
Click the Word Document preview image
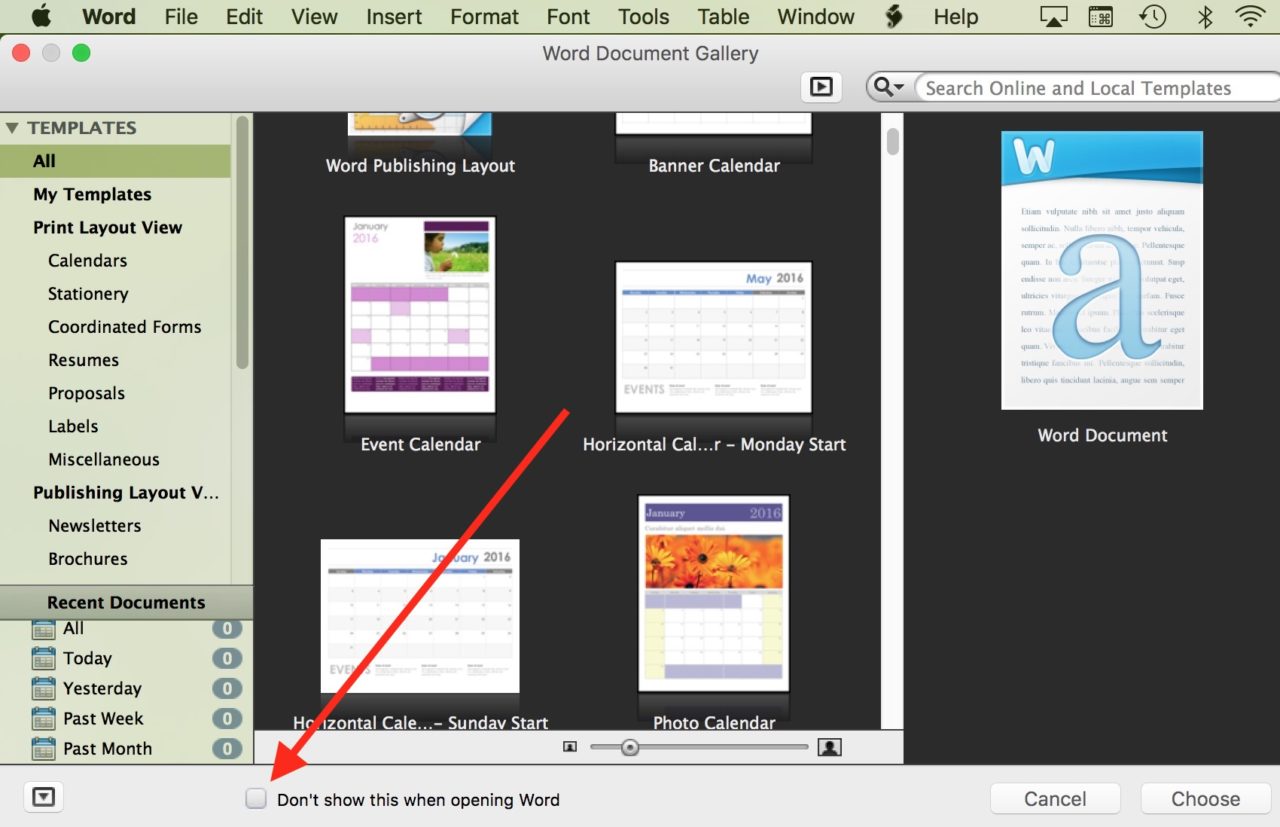[x=1102, y=270]
